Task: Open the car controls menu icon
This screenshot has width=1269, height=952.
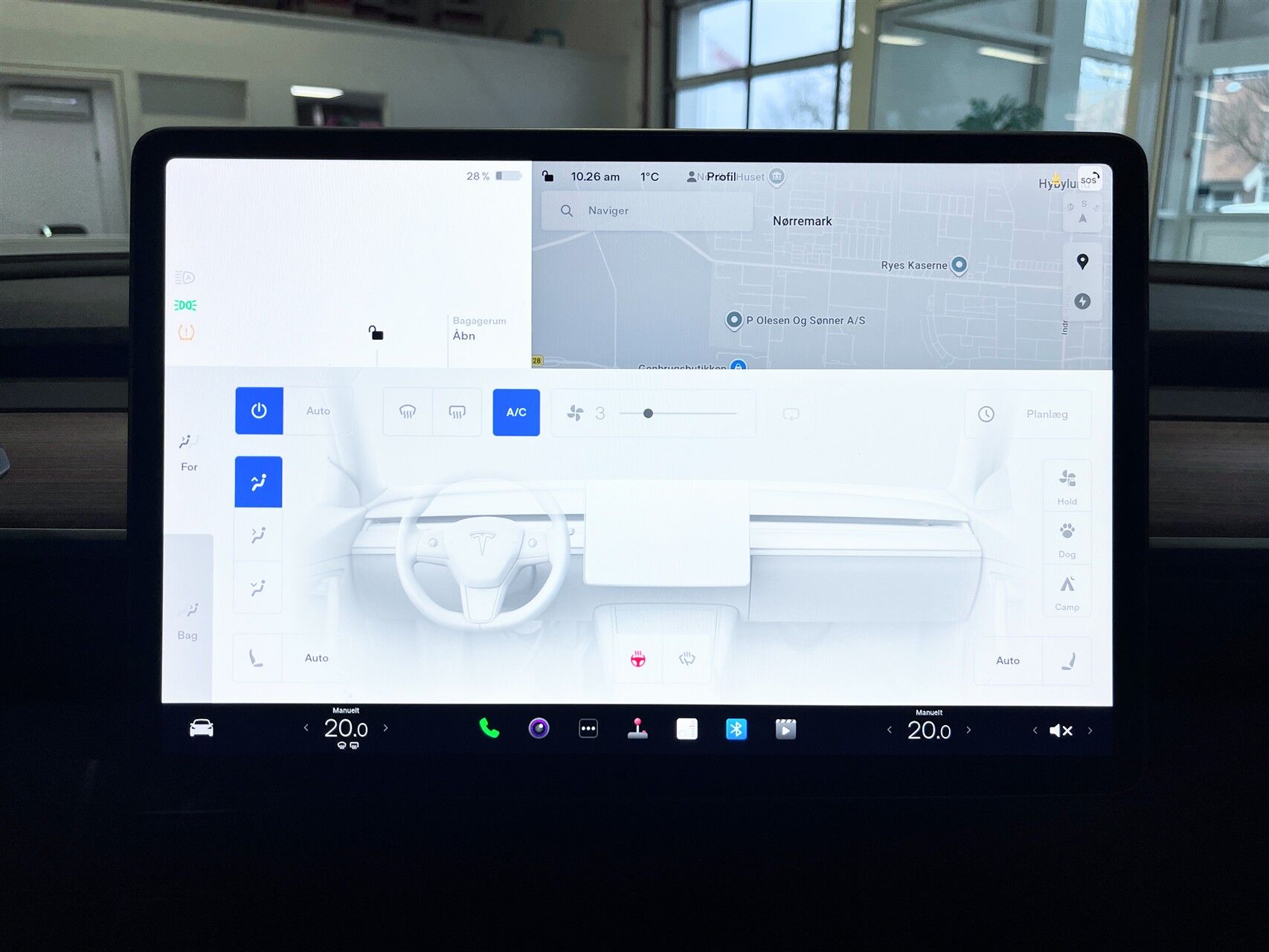Action: point(201,728)
